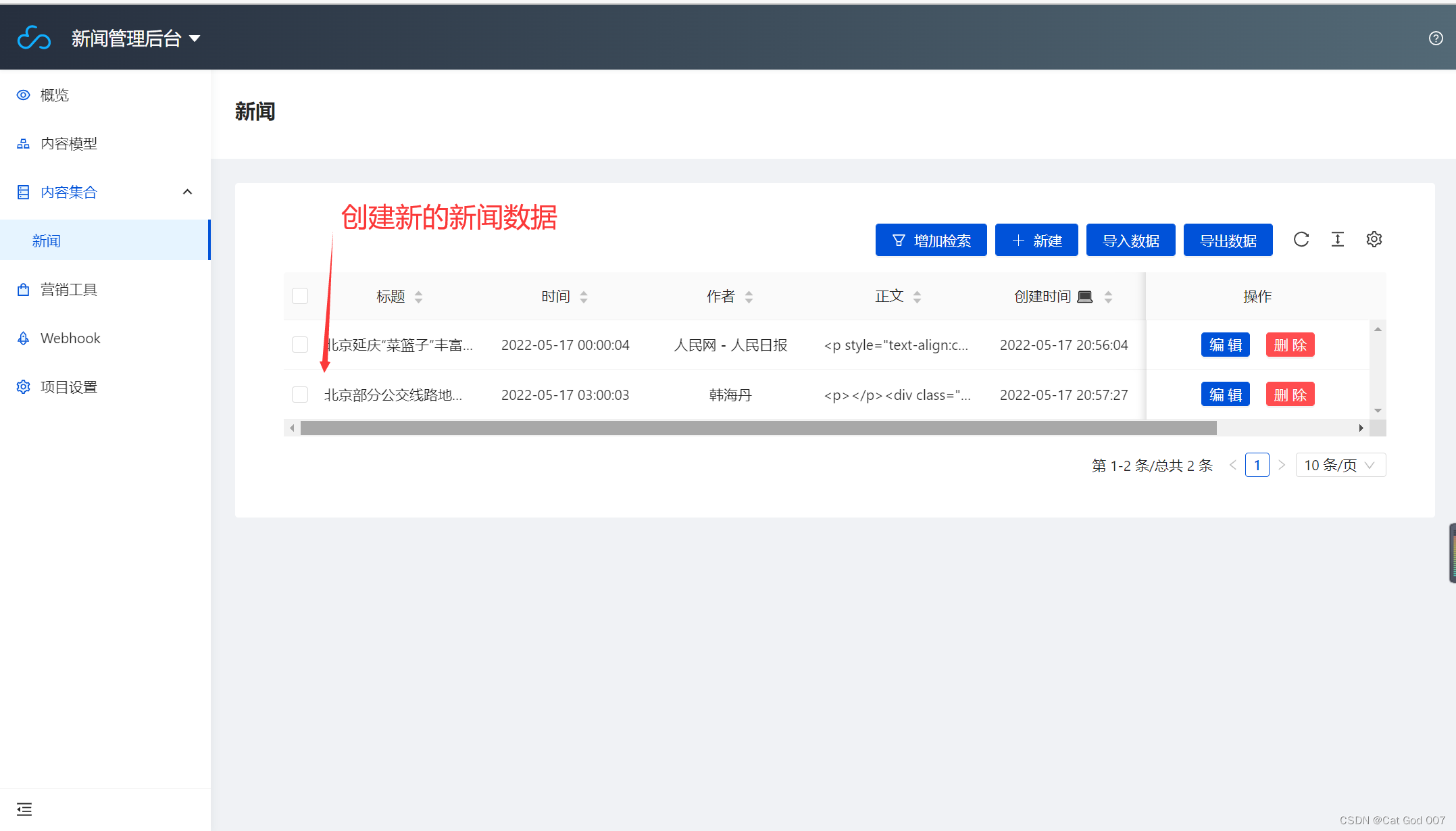Sort by 标题 column arrows
Viewport: 1456px width, 831px height.
coord(418,297)
